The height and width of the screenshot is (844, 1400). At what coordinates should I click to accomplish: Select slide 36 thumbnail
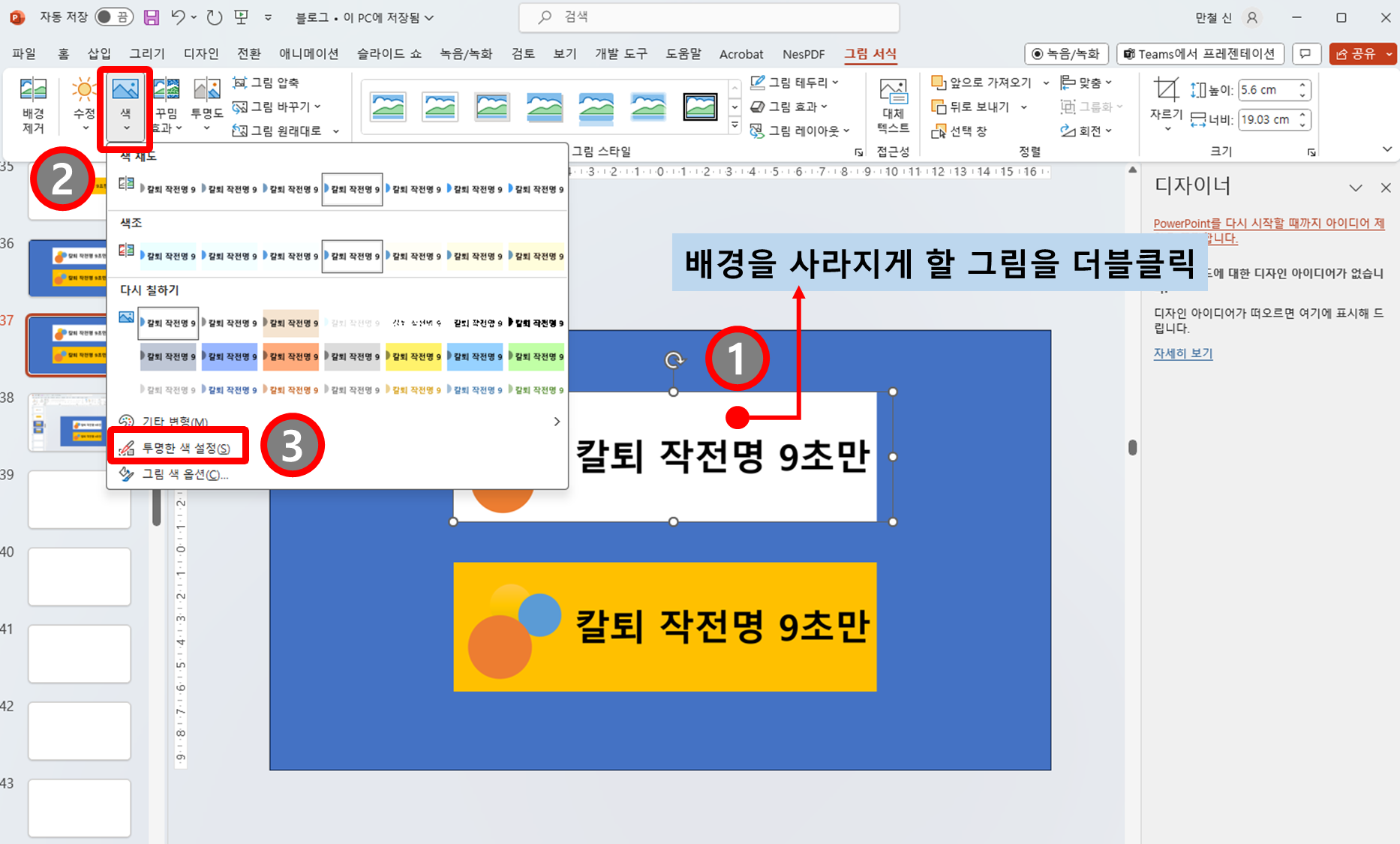(68, 267)
